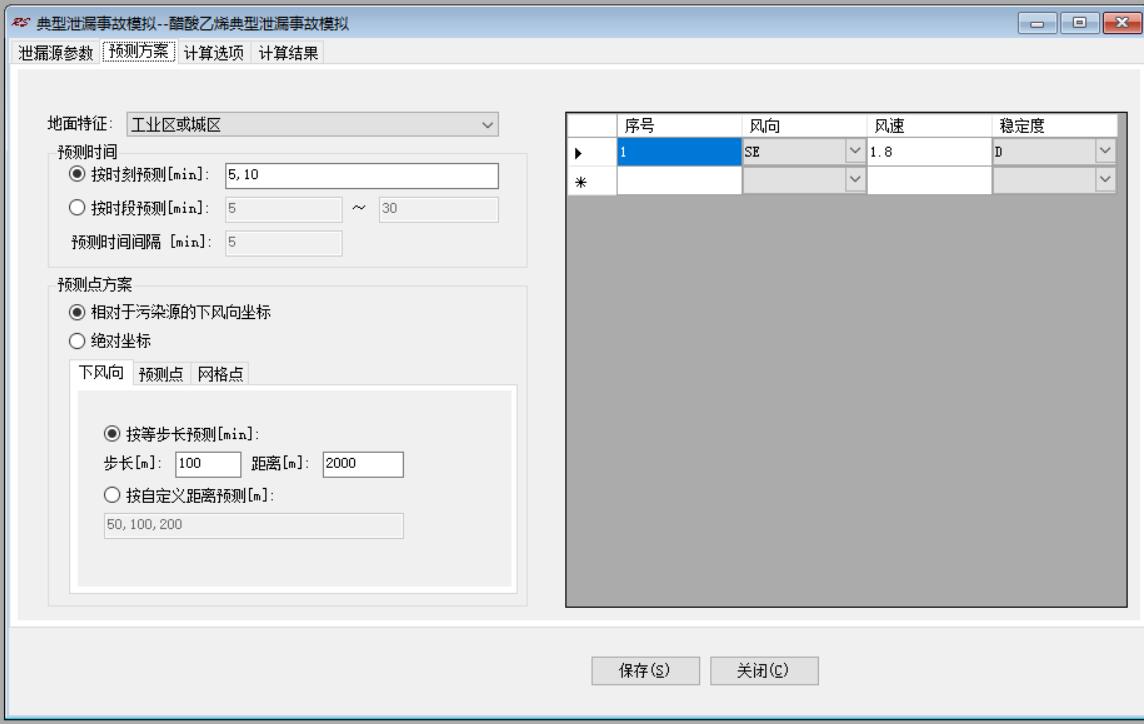Select 按时刻预测 radio button
The image size is (1144, 724).
pos(77,174)
